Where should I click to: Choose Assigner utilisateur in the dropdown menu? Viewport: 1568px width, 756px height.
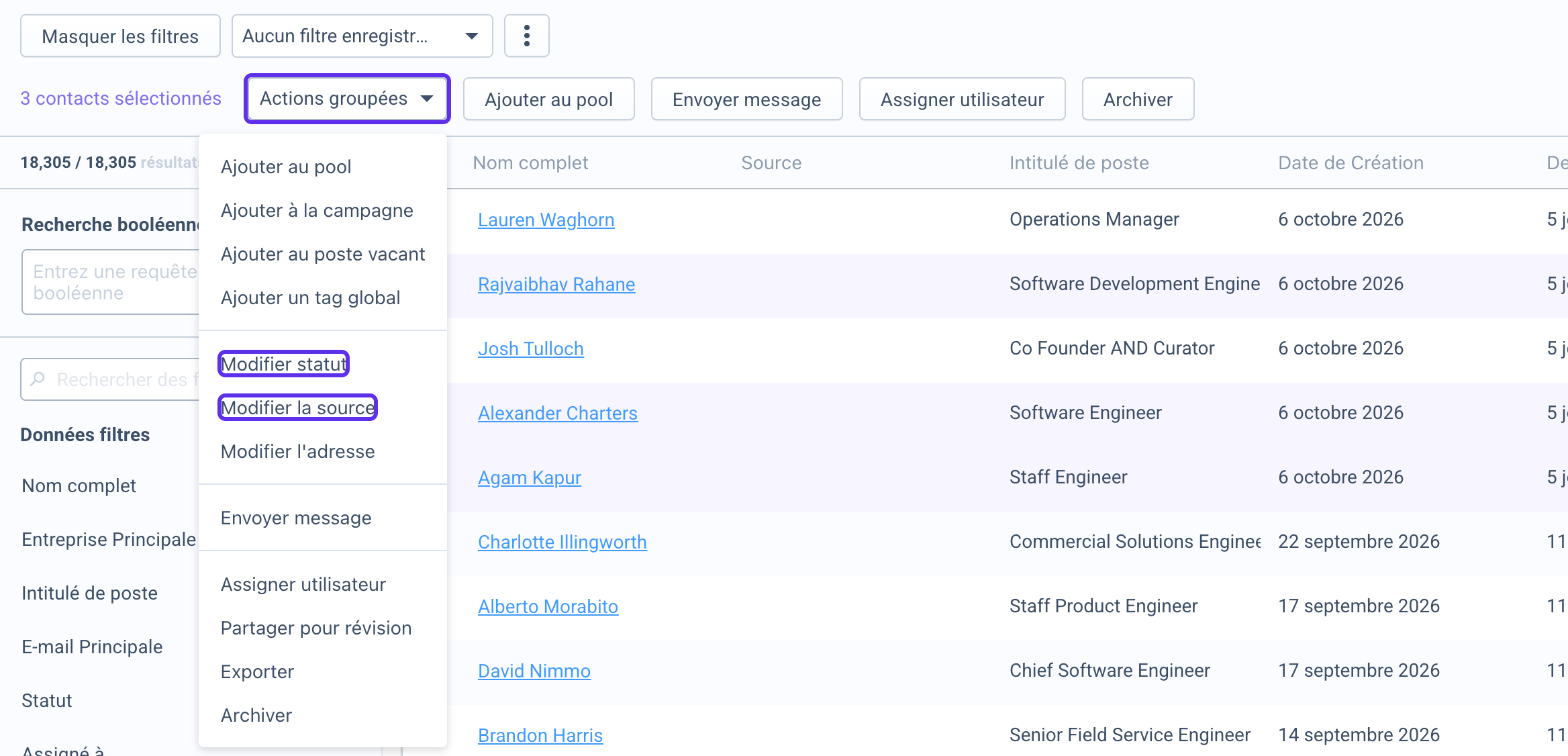coord(303,585)
